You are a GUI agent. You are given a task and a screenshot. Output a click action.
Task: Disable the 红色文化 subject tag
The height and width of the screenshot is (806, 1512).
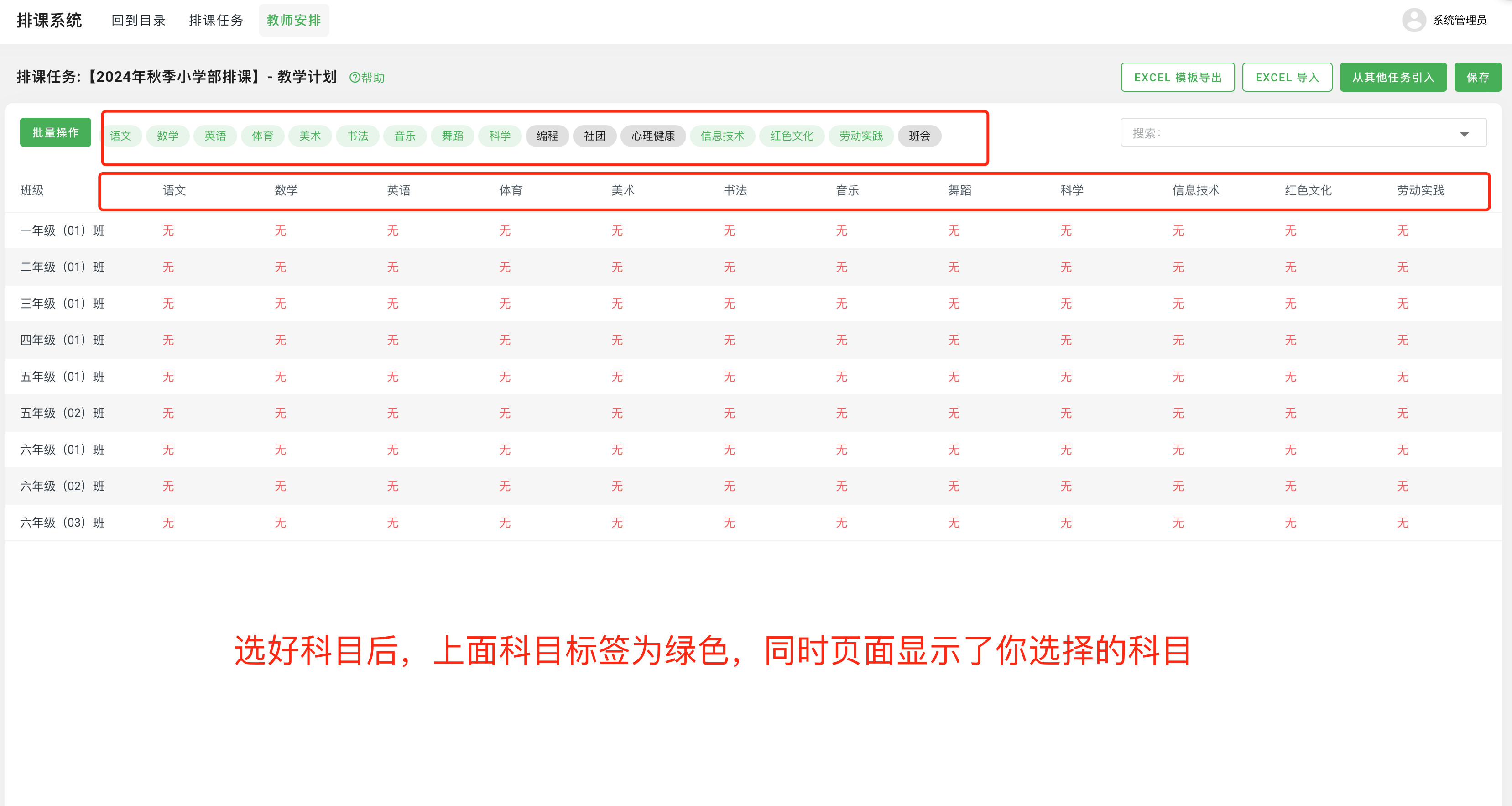pos(791,136)
